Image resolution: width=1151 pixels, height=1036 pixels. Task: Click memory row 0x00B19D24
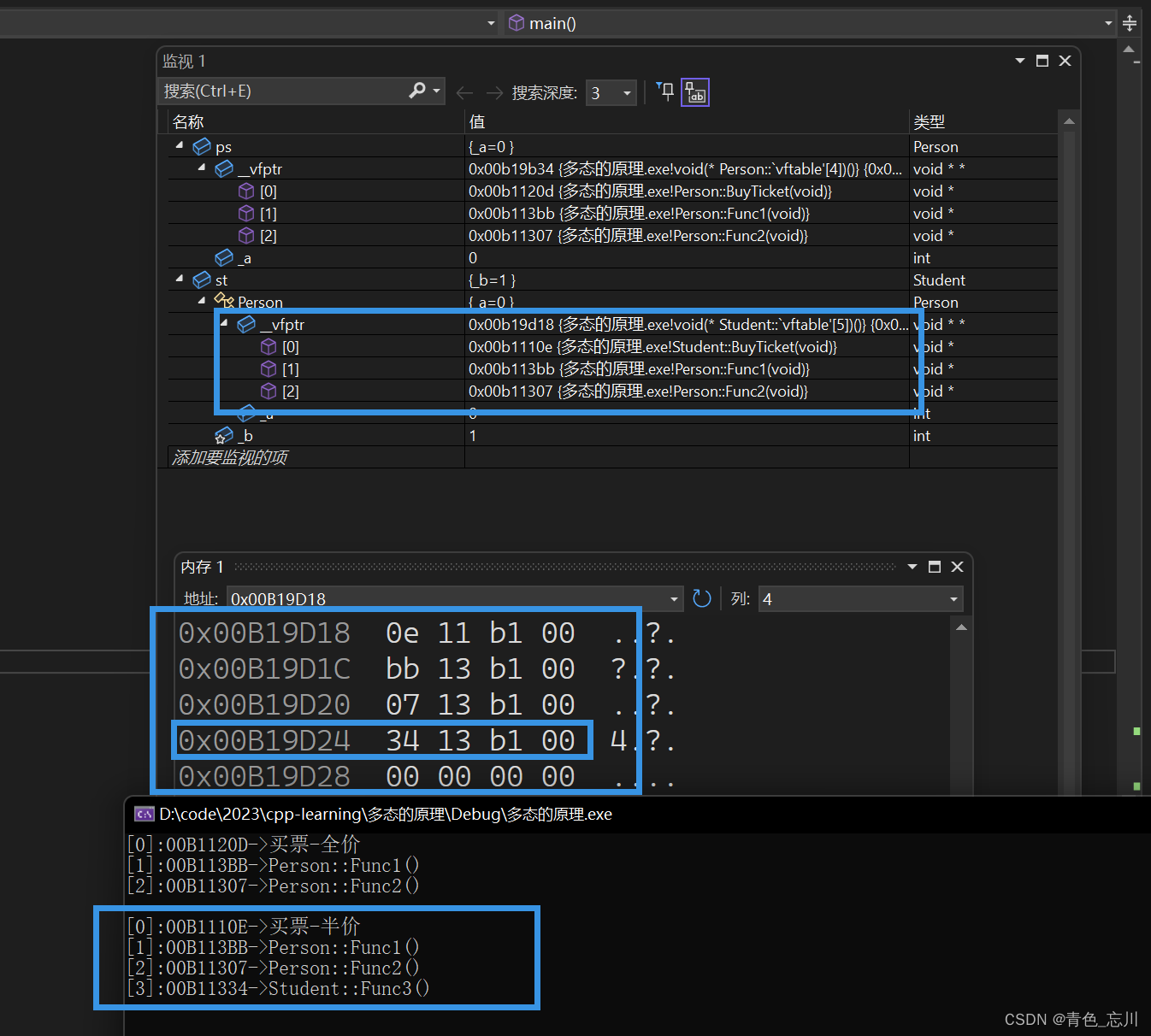[376, 740]
